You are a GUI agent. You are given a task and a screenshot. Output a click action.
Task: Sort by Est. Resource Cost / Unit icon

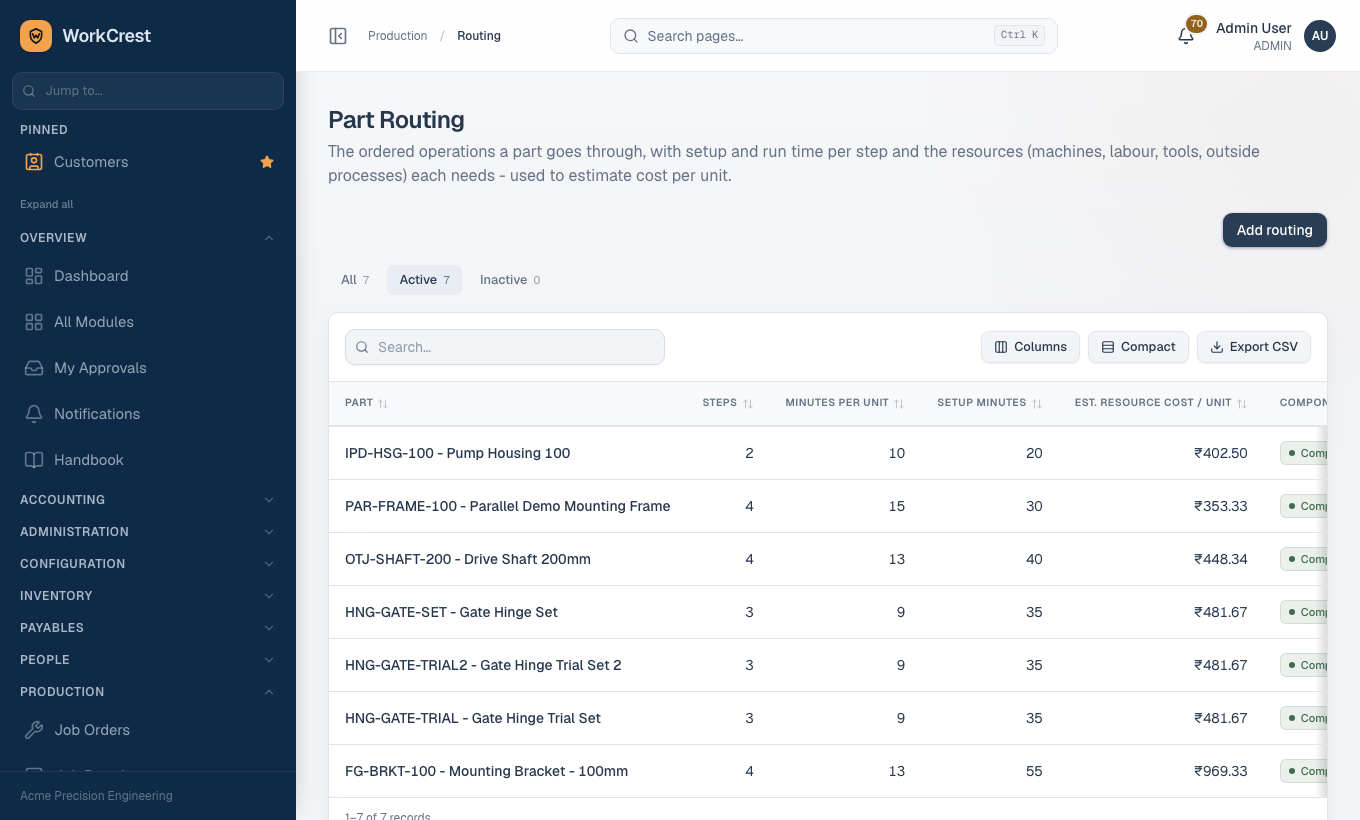tap(1242, 403)
